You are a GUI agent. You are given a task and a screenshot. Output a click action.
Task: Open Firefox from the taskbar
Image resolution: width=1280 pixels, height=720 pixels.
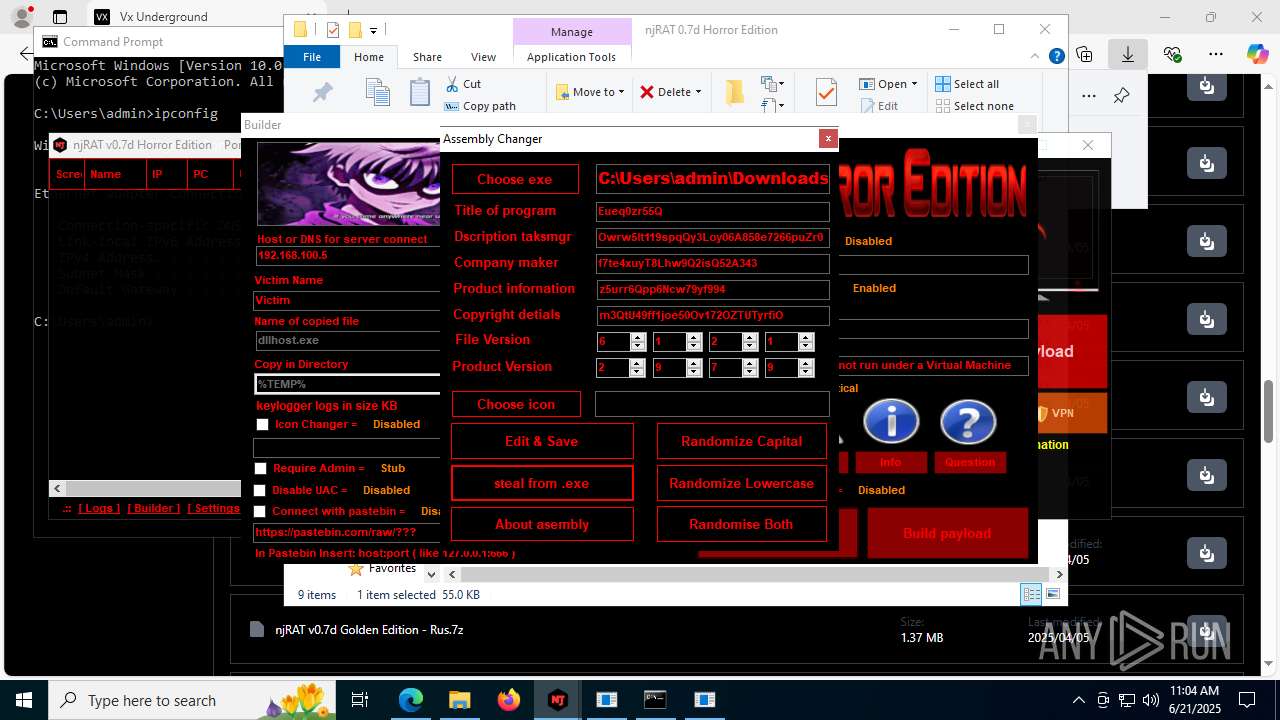[509, 700]
